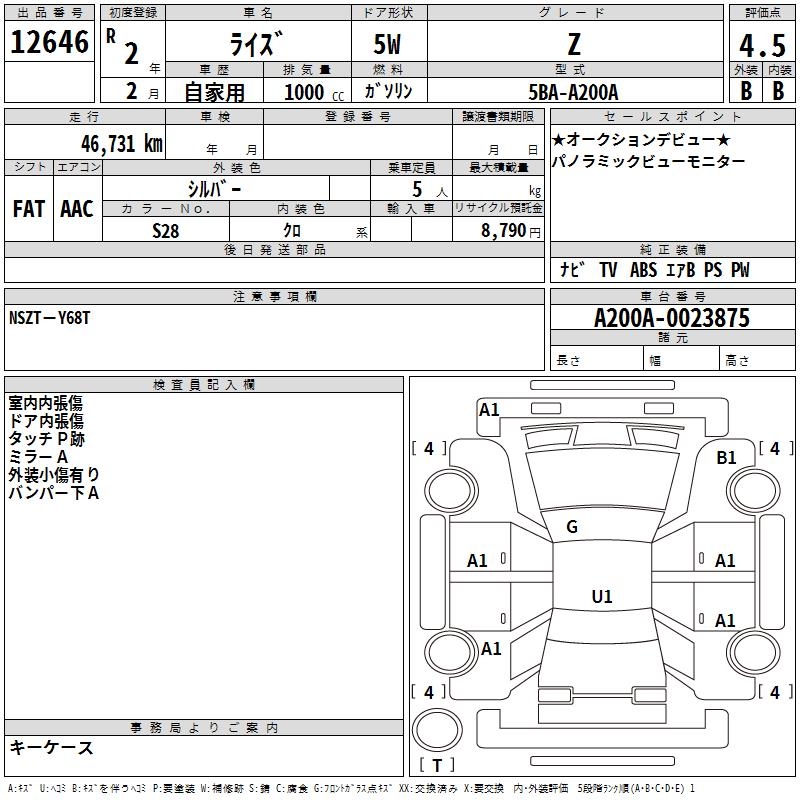The height and width of the screenshot is (800, 800).
Task: Click the G mark on the windshield
Action: tap(572, 527)
